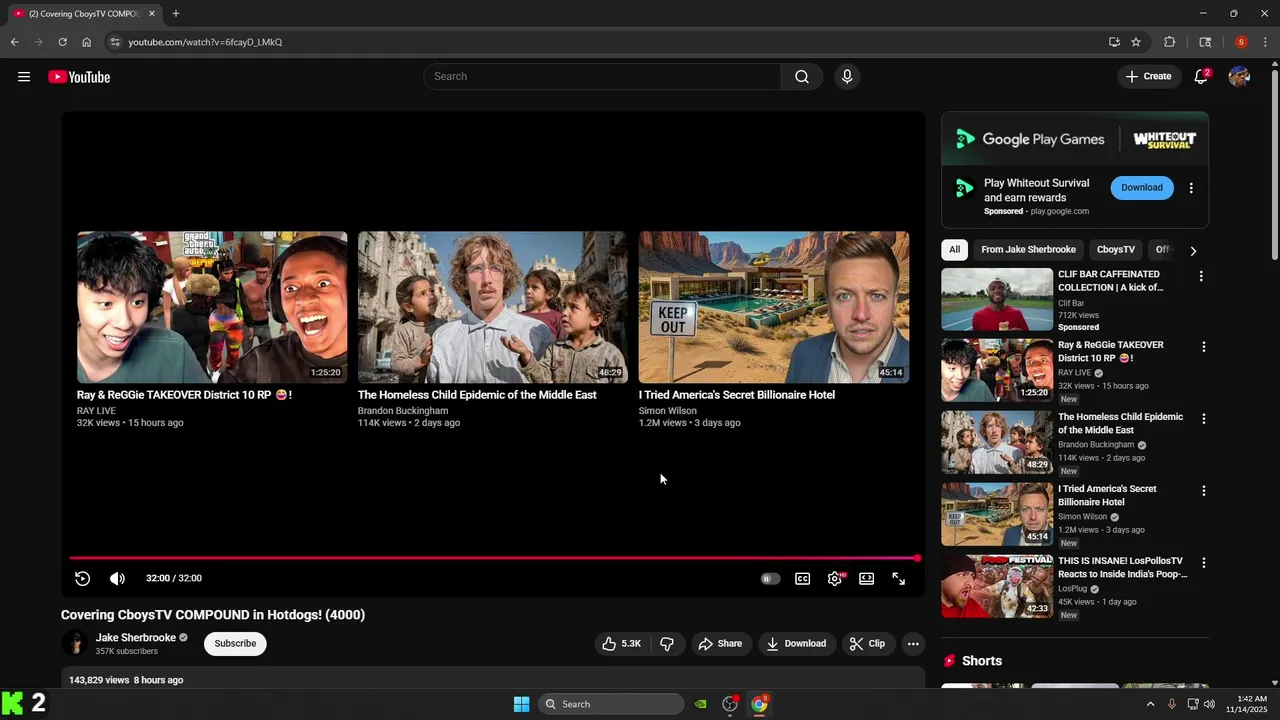Toggle the autoplay switch
1280x720 pixels.
click(x=770, y=579)
